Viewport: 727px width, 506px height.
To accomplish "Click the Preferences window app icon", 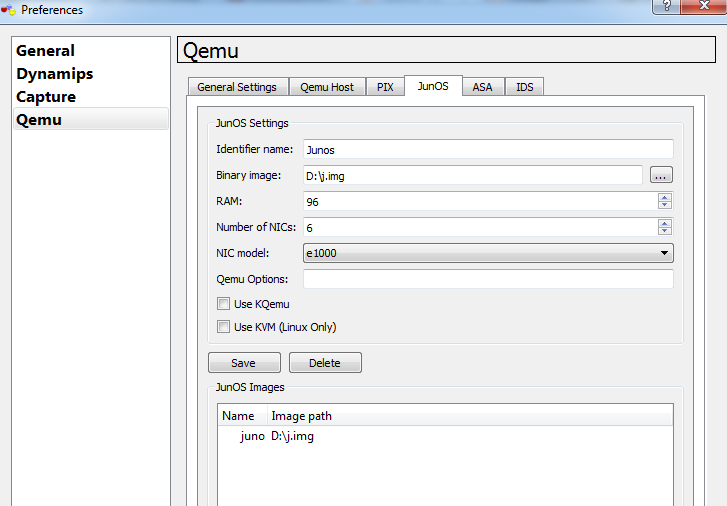I will 8,9.
